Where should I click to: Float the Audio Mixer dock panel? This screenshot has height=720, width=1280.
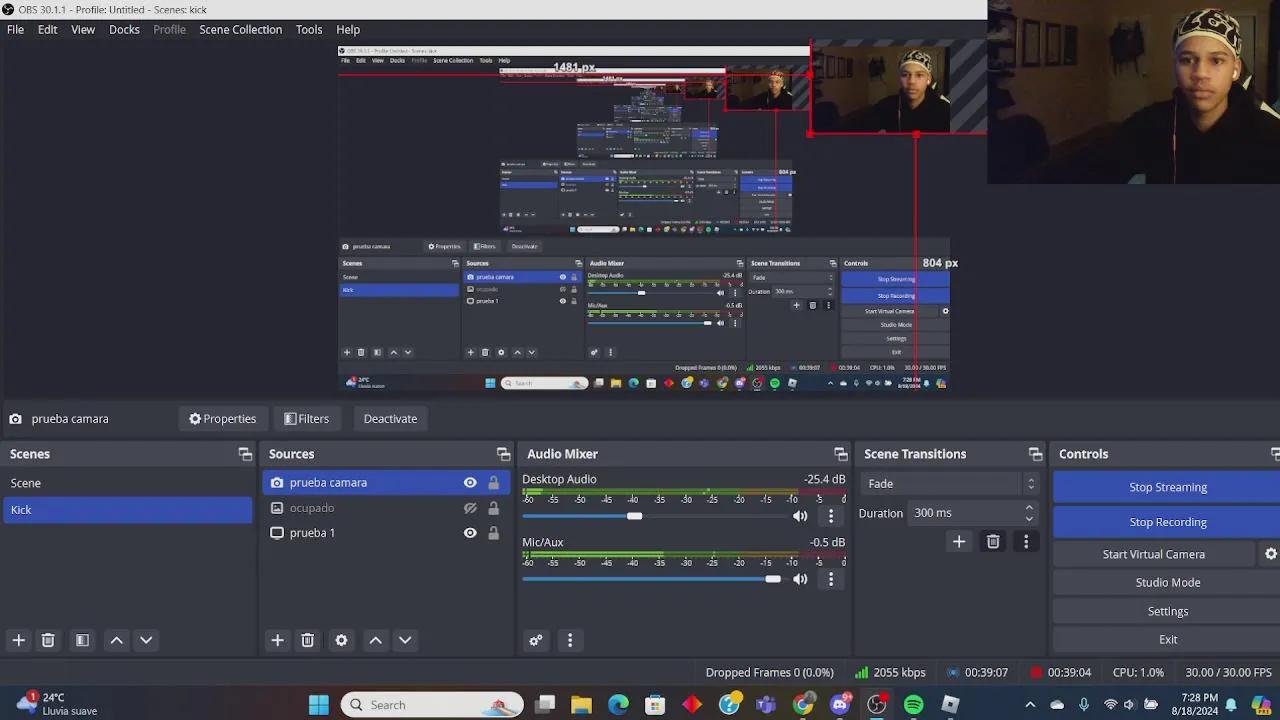coord(841,454)
